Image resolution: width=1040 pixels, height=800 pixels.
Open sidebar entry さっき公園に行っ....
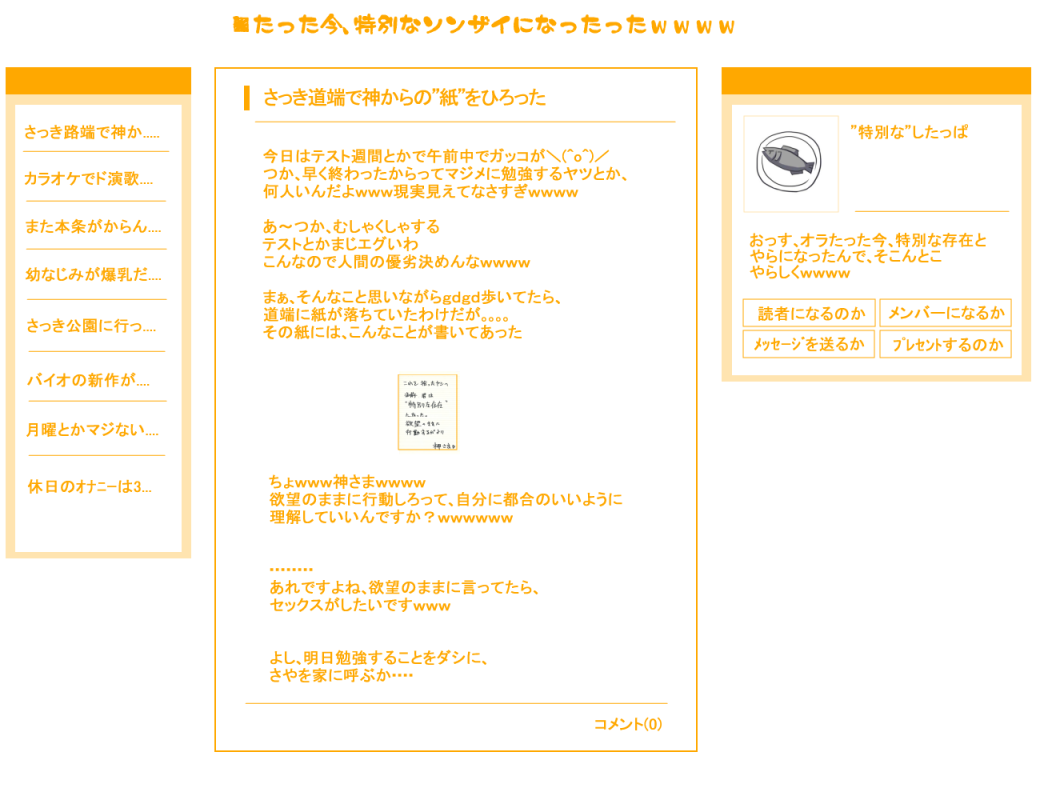pos(92,326)
